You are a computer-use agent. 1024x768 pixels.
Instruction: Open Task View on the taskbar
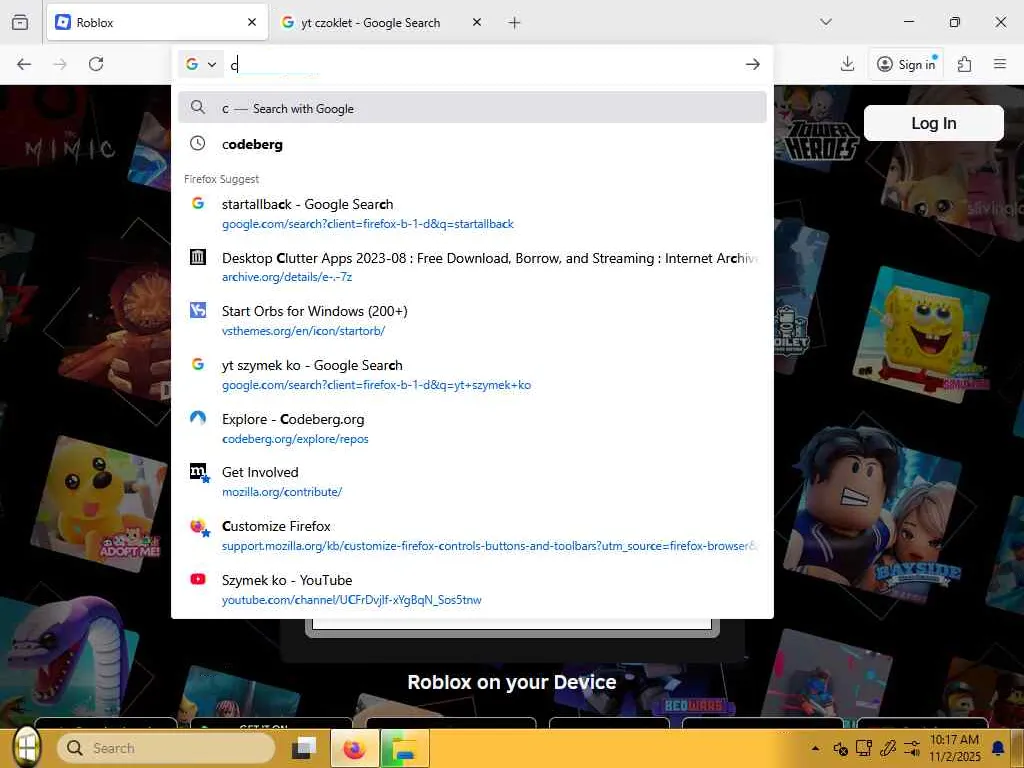[x=304, y=748]
